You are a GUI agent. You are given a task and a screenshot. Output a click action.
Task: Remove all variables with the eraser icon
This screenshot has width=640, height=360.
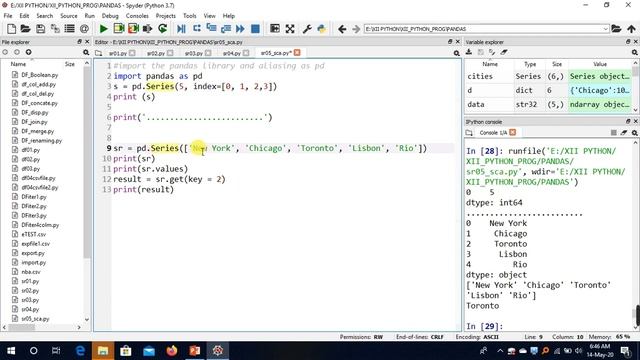pos(504,52)
